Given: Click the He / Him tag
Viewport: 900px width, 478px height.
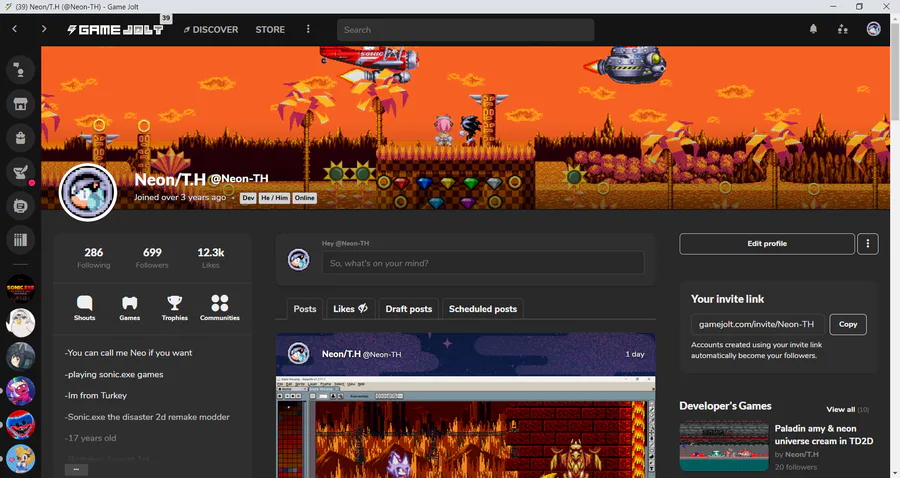Looking at the screenshot, I should pos(274,198).
